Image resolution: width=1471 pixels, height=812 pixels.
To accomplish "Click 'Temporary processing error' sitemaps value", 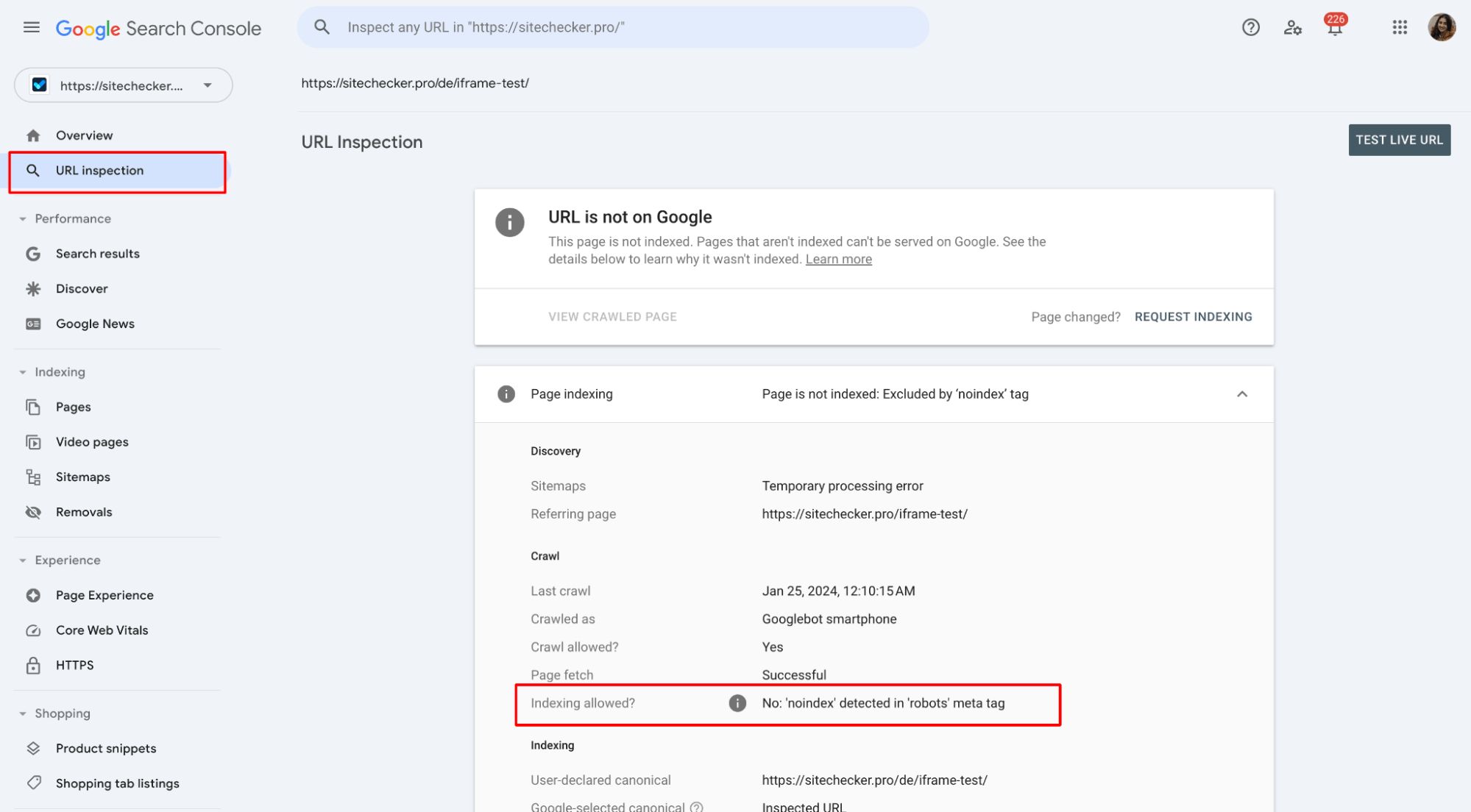I will click(842, 486).
